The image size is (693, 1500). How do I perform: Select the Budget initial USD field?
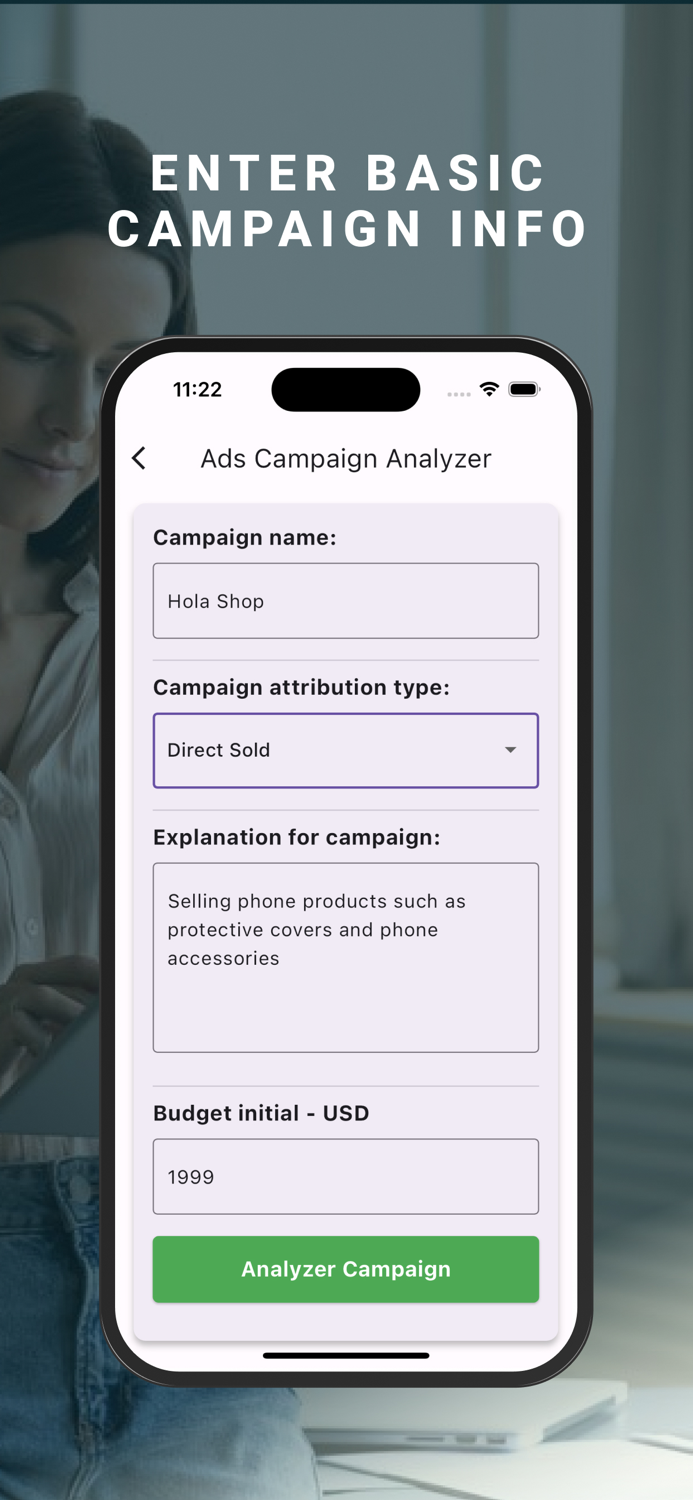(x=345, y=1176)
